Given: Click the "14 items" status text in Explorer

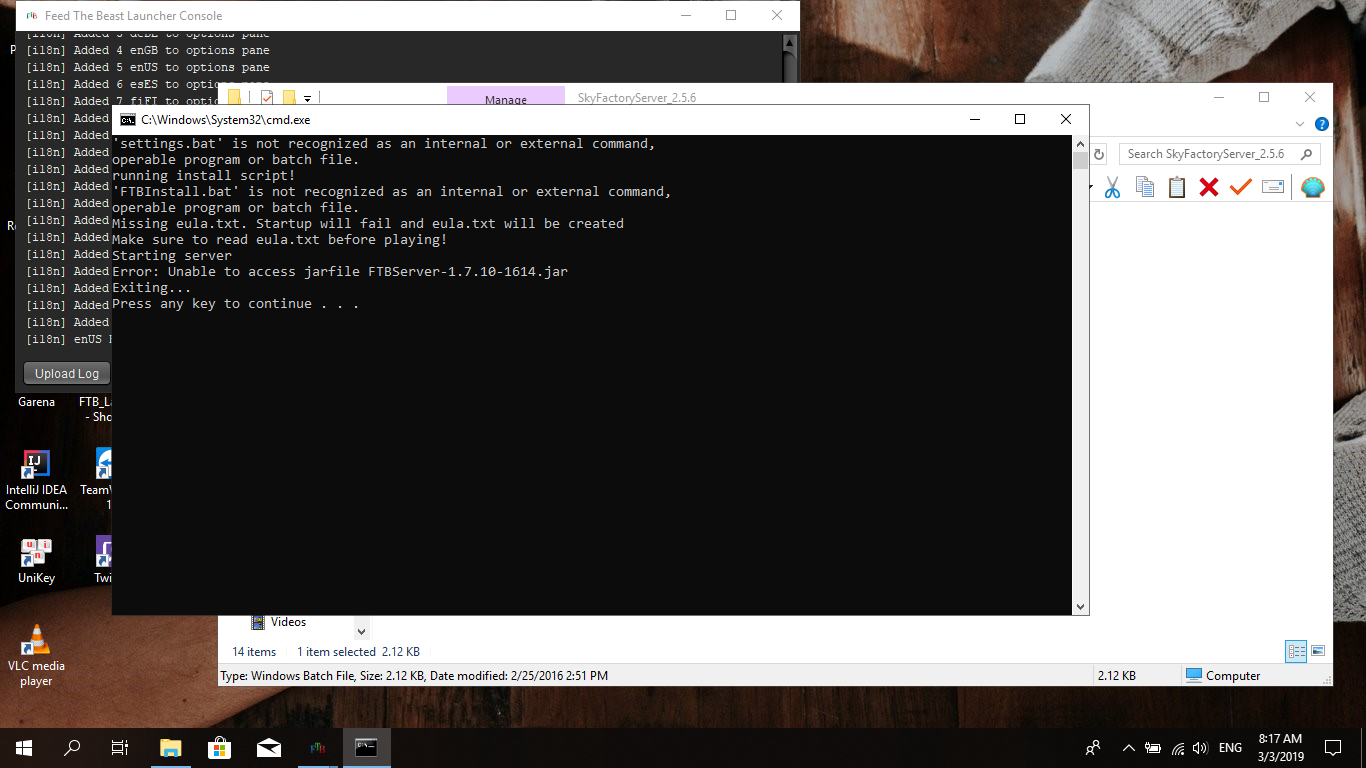Looking at the screenshot, I should (x=254, y=652).
